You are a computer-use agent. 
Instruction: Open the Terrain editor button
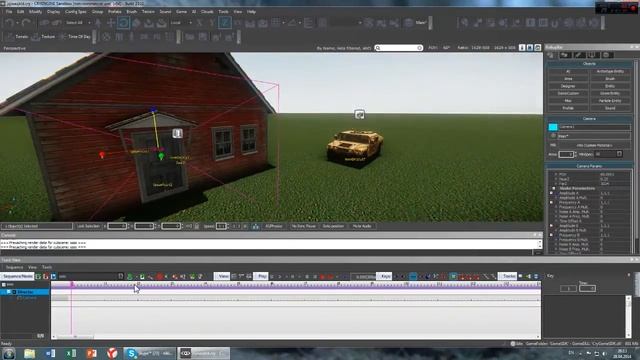coord(18,37)
